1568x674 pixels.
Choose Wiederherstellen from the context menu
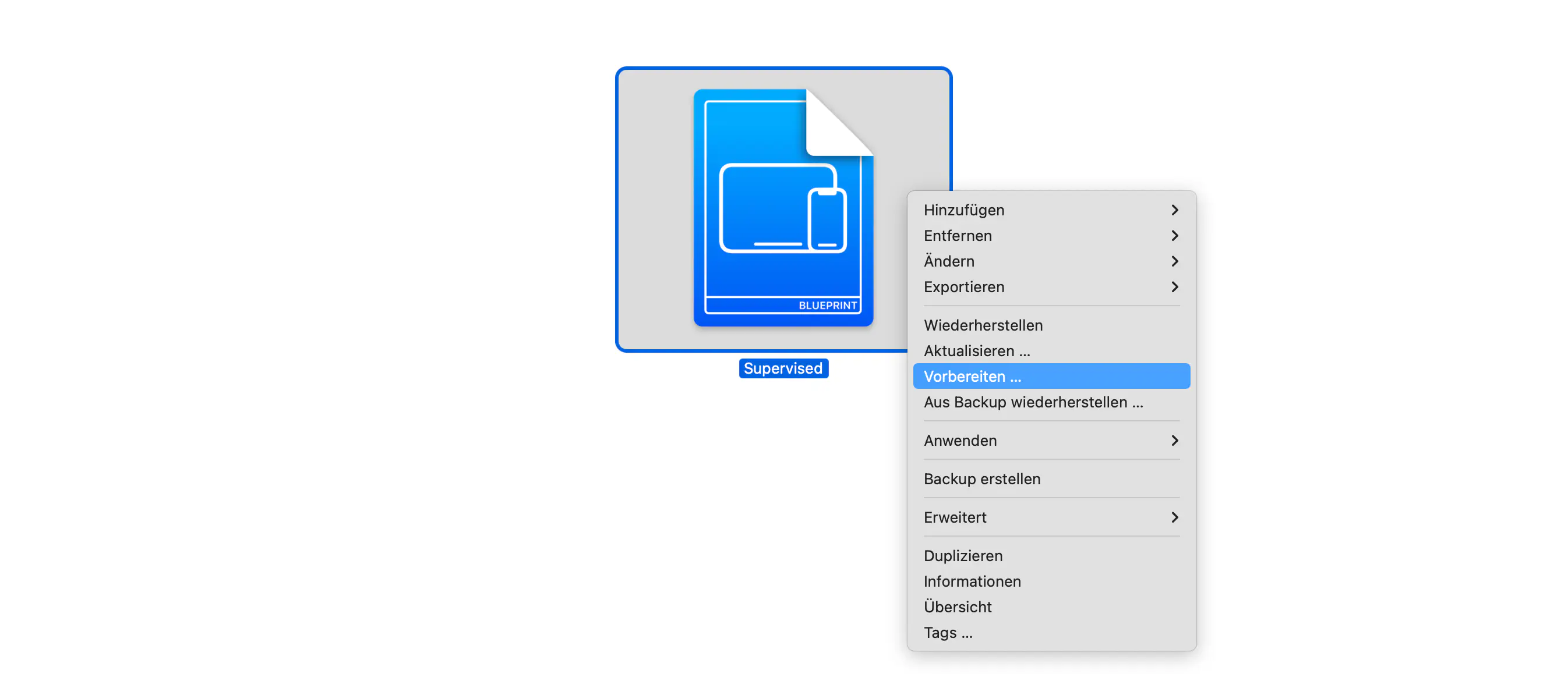pyautogui.click(x=983, y=325)
